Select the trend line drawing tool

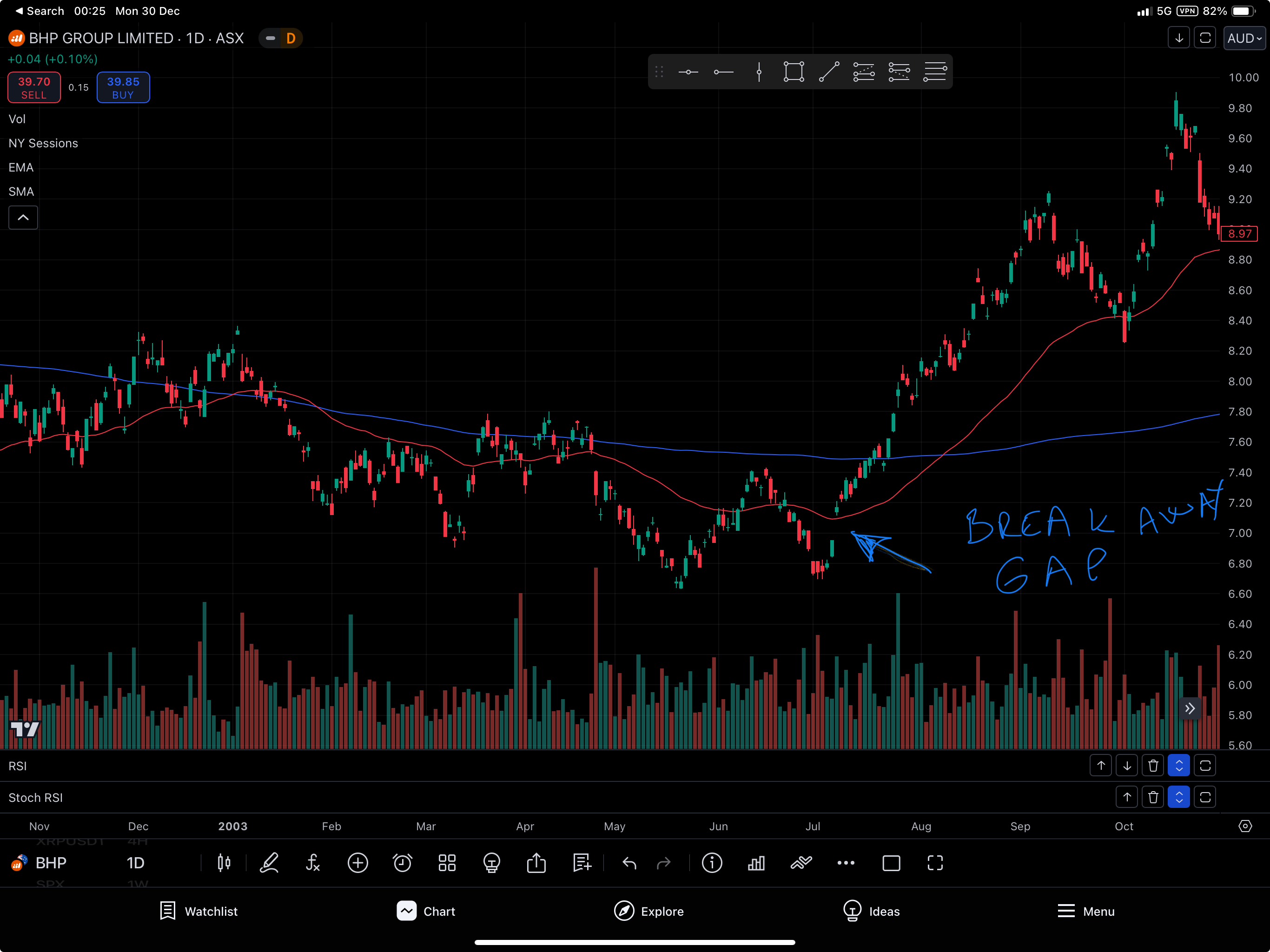coord(828,73)
